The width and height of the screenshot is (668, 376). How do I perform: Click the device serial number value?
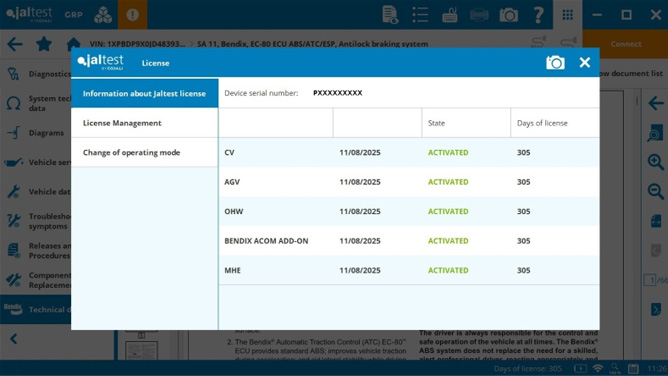337,93
